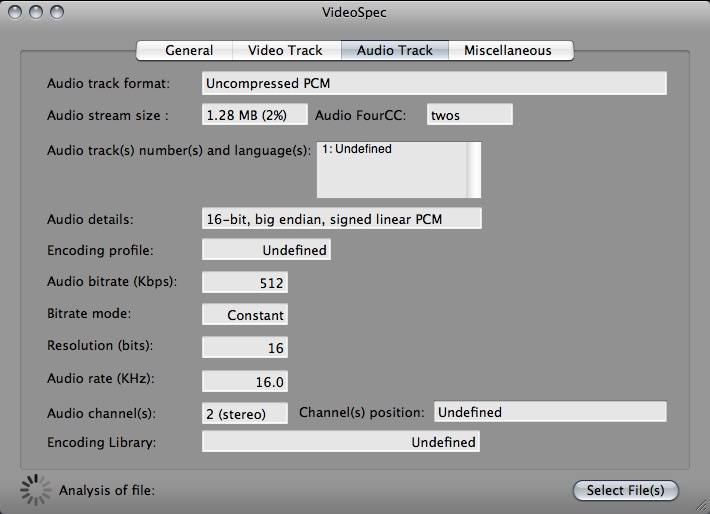Image resolution: width=710 pixels, height=514 pixels.
Task: Click the Bitrate mode Constant field
Action: click(x=244, y=315)
